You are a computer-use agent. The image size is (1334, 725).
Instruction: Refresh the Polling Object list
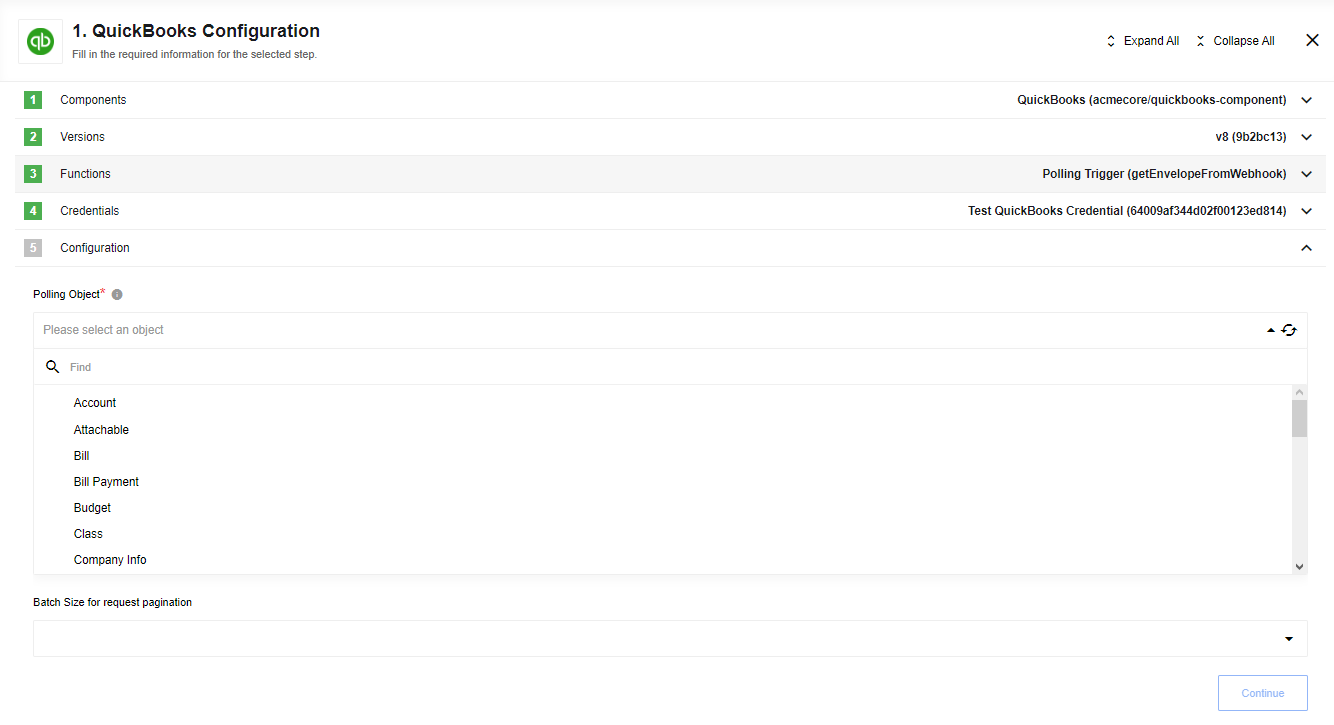click(x=1289, y=330)
